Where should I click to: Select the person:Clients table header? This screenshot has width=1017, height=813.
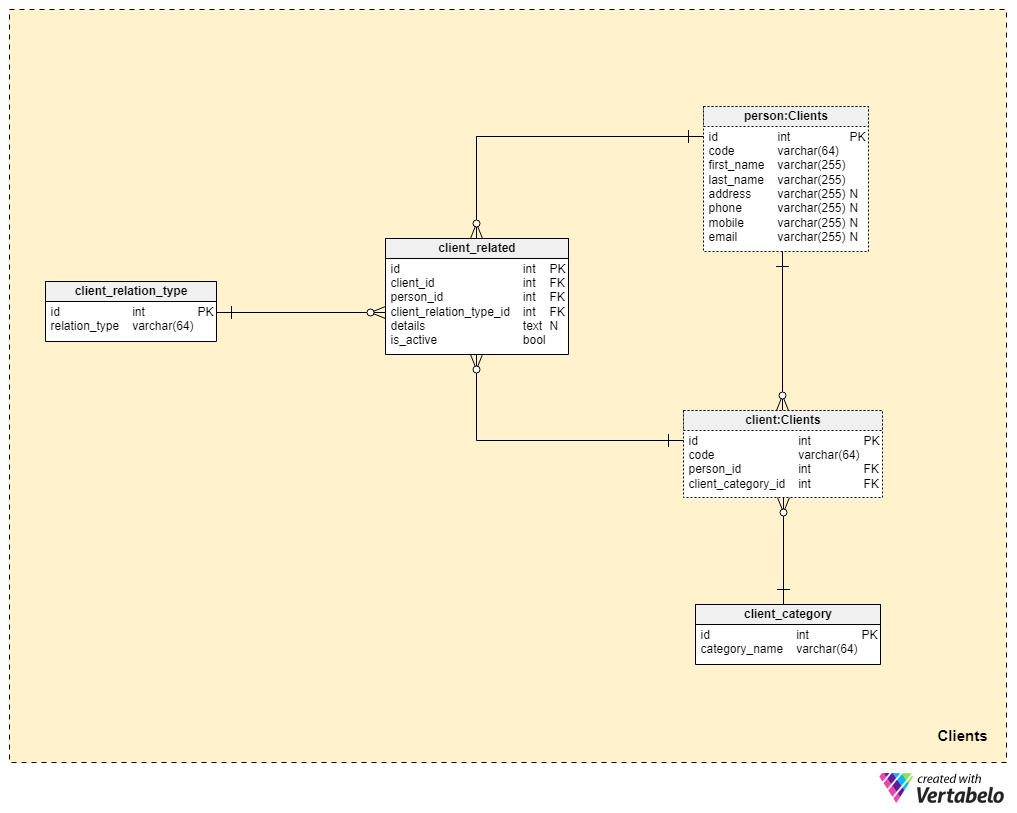pos(785,116)
